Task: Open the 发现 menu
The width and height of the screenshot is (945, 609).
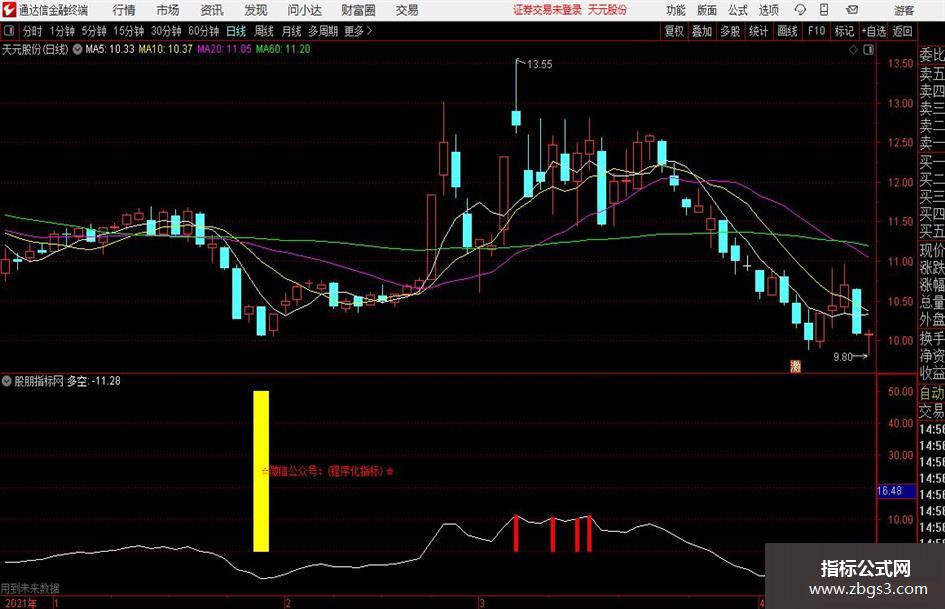Action: (x=256, y=10)
